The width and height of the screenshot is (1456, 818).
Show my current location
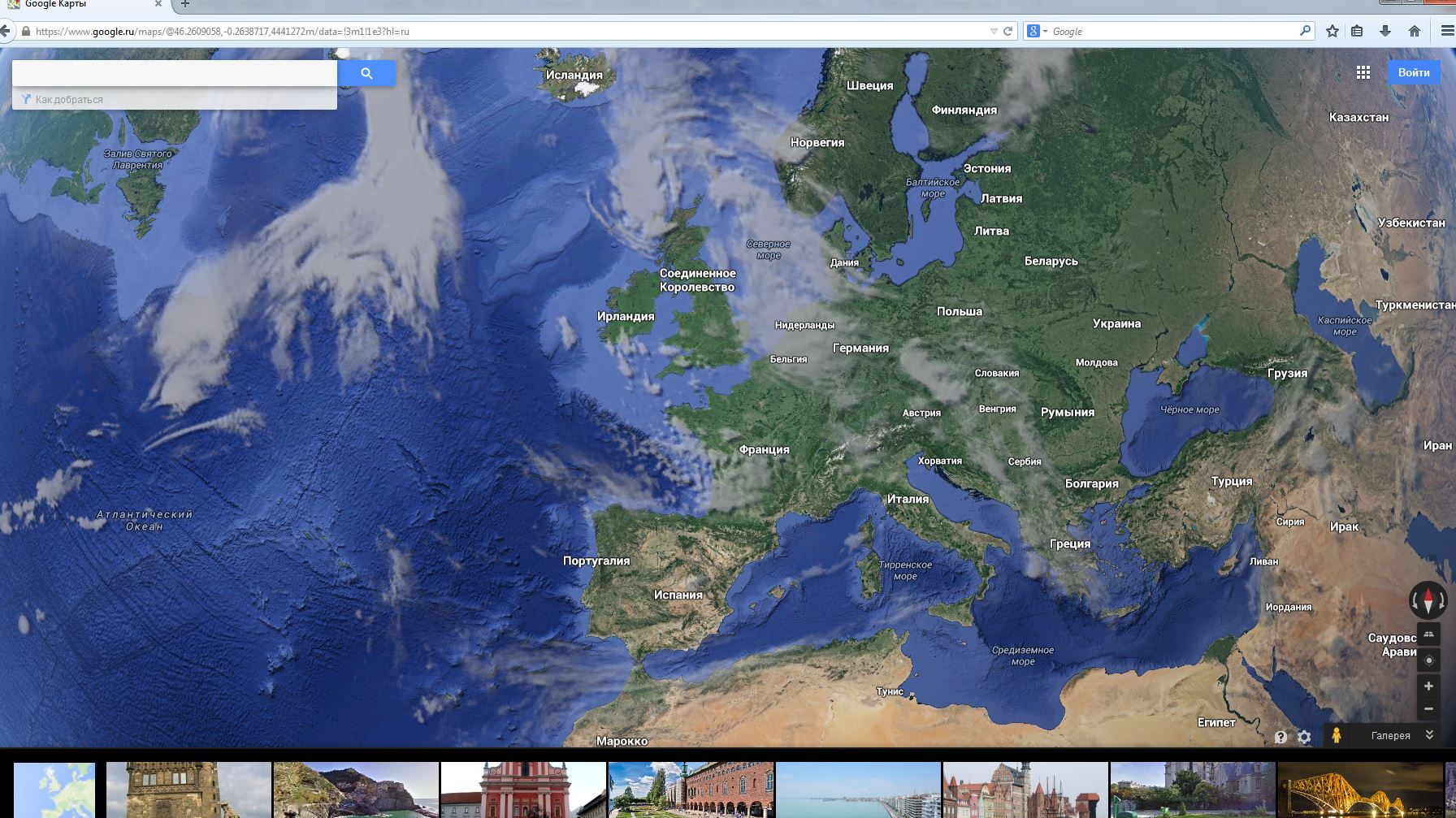pos(1428,660)
